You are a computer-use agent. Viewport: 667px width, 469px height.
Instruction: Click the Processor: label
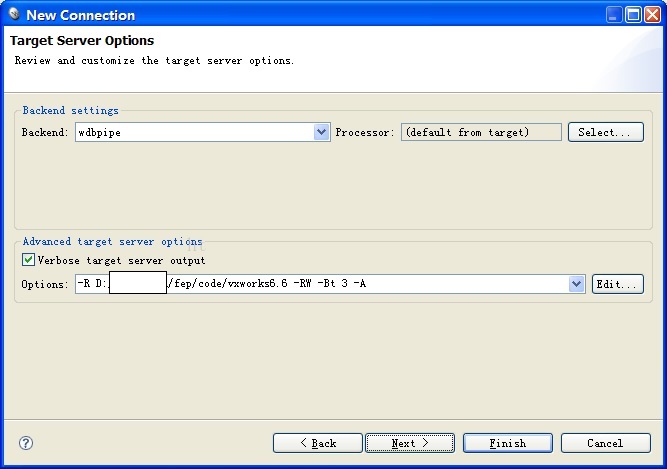point(365,133)
